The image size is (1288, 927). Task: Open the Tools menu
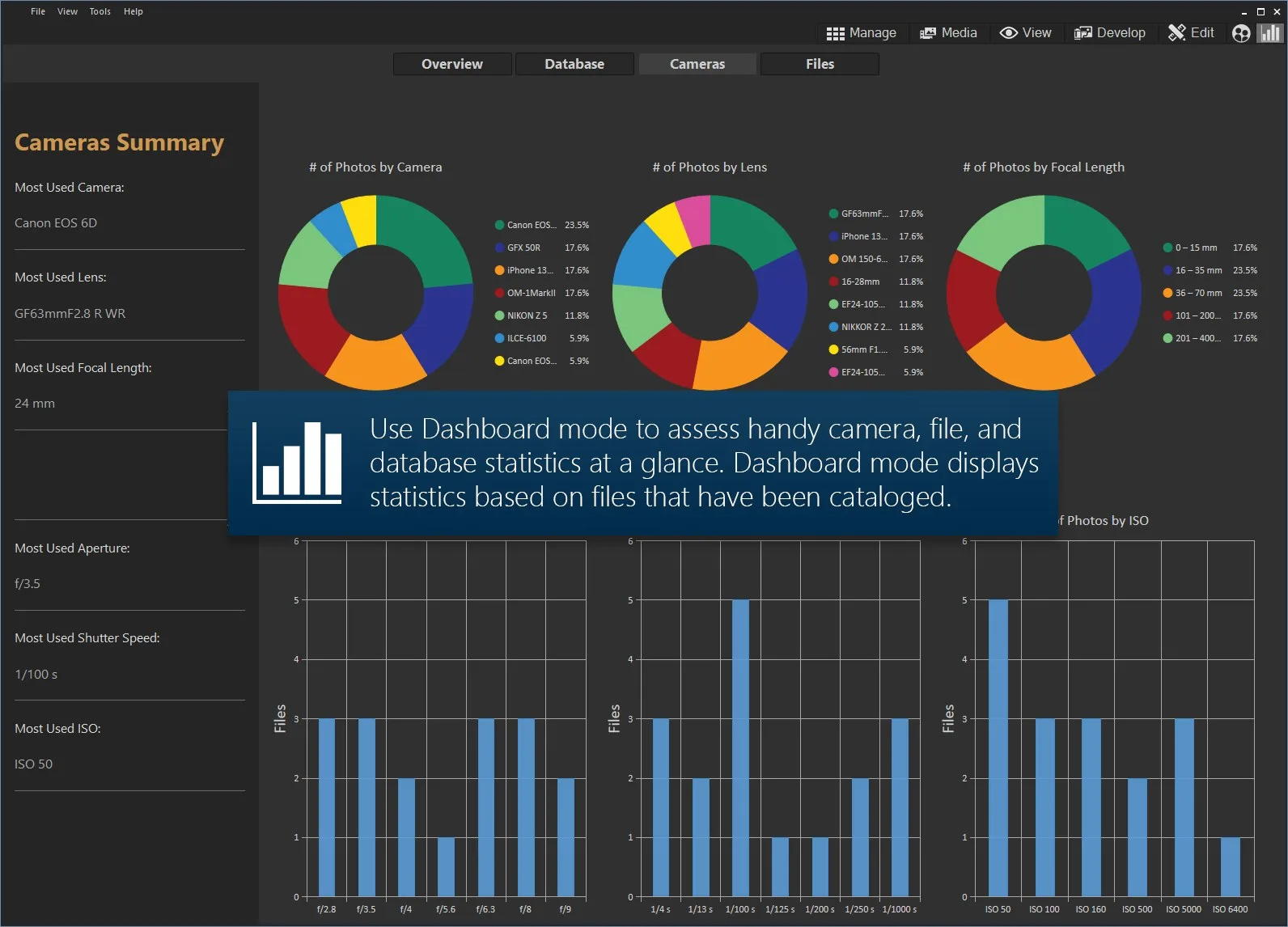click(x=100, y=11)
